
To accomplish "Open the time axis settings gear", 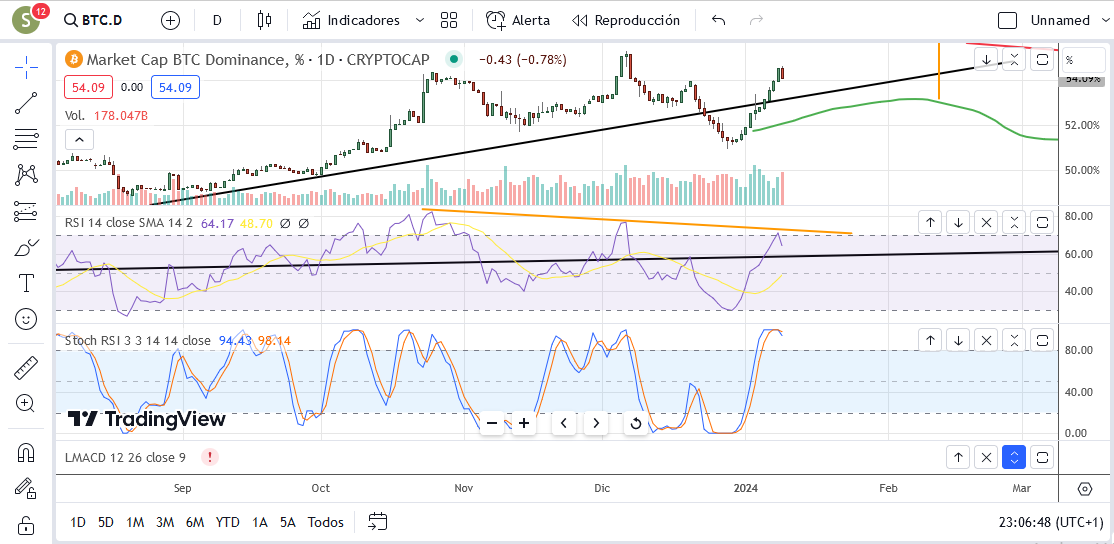I will [x=1084, y=489].
